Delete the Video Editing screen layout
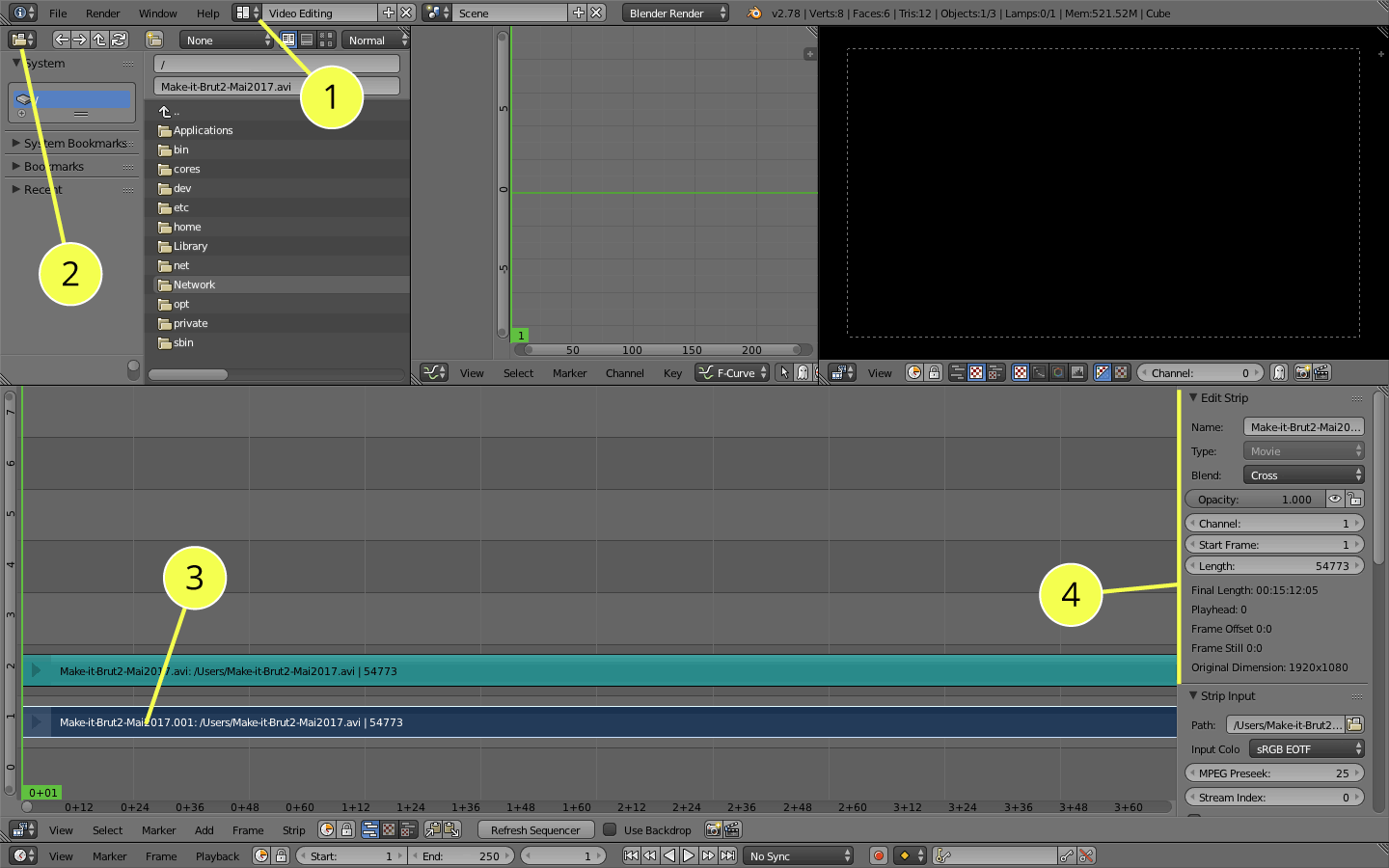 pyautogui.click(x=406, y=13)
